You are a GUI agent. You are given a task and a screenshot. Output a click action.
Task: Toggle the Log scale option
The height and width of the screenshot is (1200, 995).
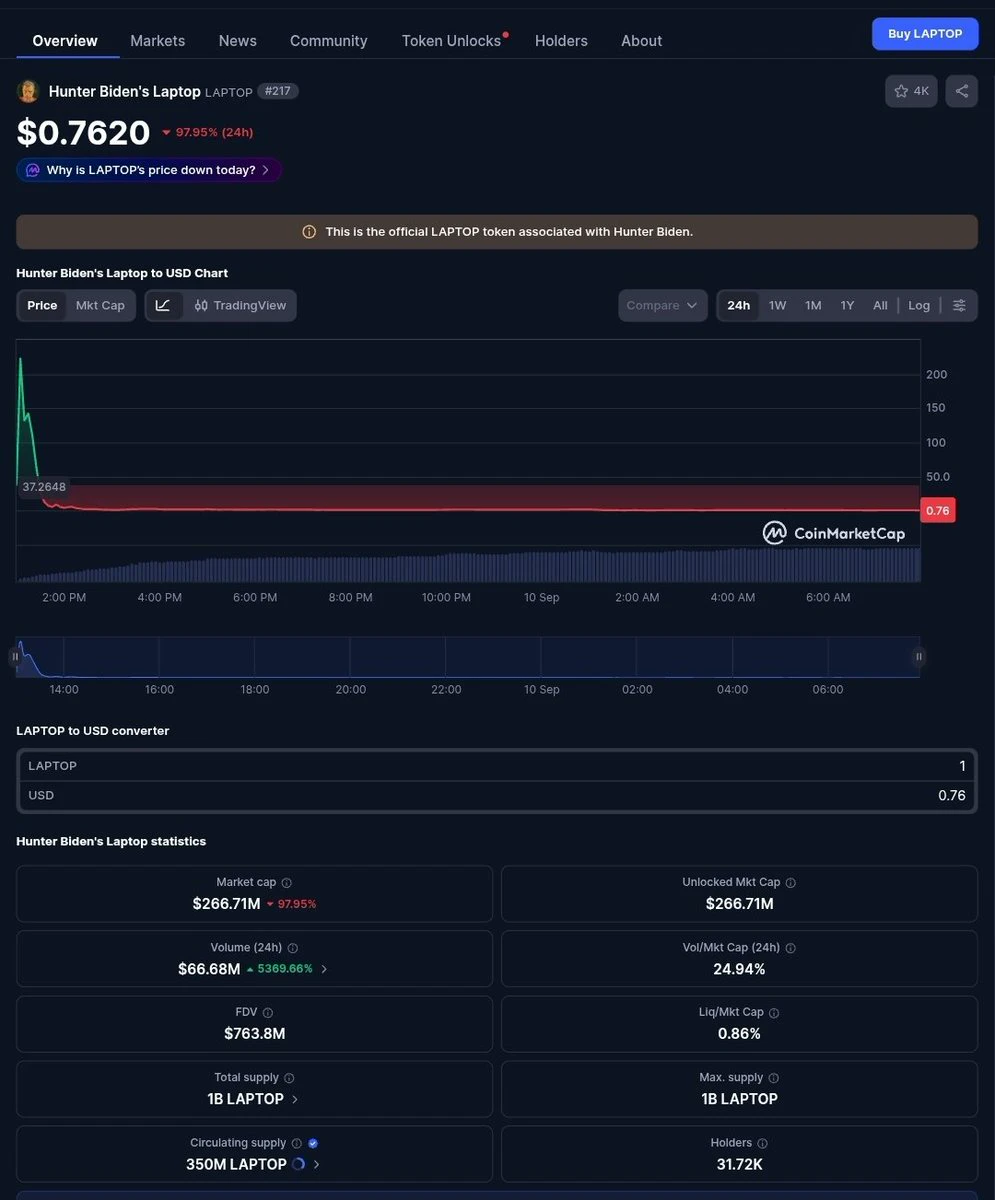click(919, 305)
